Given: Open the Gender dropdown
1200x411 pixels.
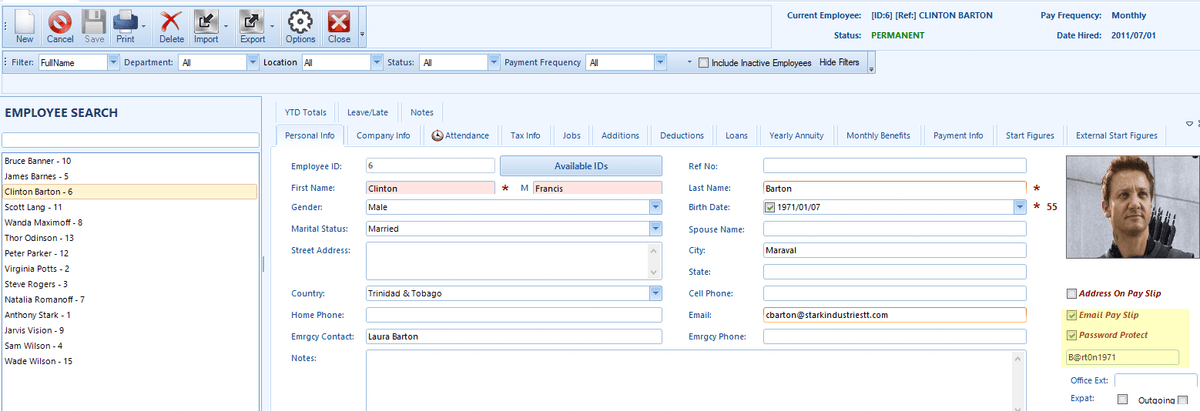Looking at the screenshot, I should coord(656,207).
